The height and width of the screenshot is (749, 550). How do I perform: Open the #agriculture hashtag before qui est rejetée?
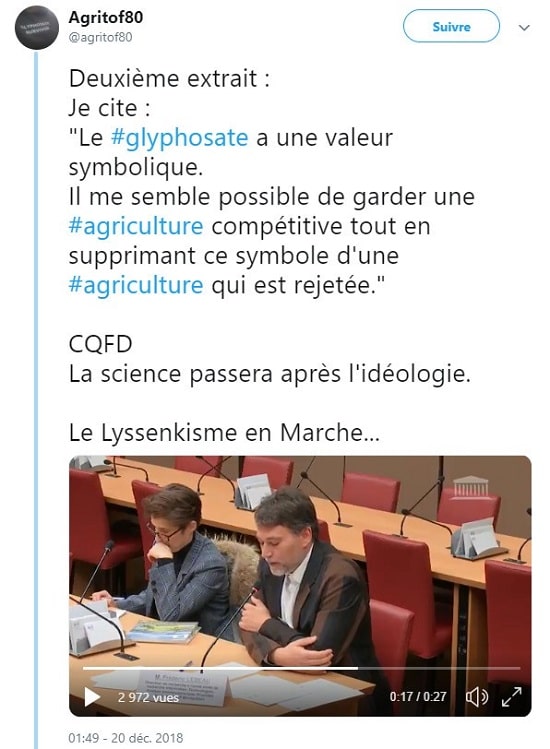[x=136, y=285]
